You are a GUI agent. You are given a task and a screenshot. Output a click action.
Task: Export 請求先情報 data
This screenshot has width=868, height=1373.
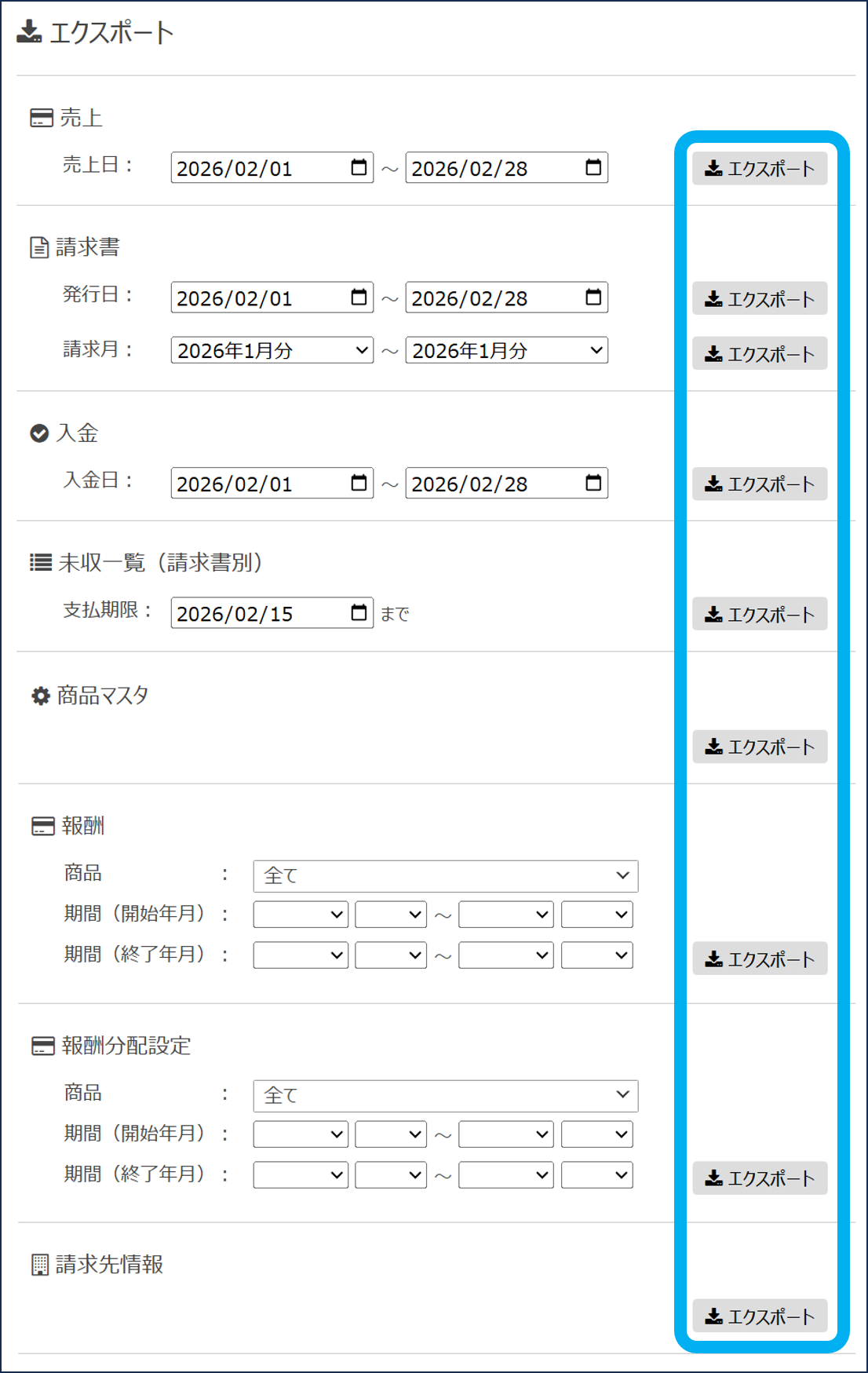[x=759, y=1316]
